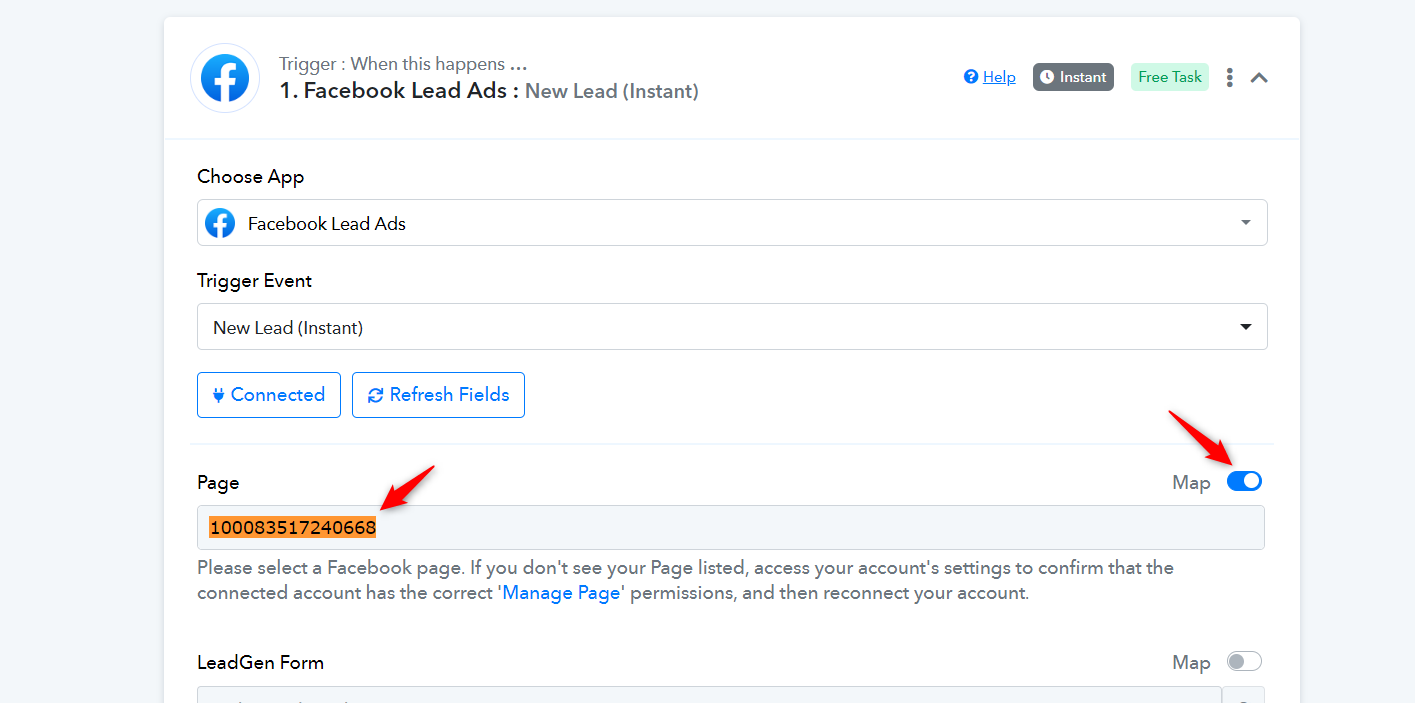Collapse the trigger step with chevron
Viewport: 1415px width, 703px height.
(x=1259, y=77)
